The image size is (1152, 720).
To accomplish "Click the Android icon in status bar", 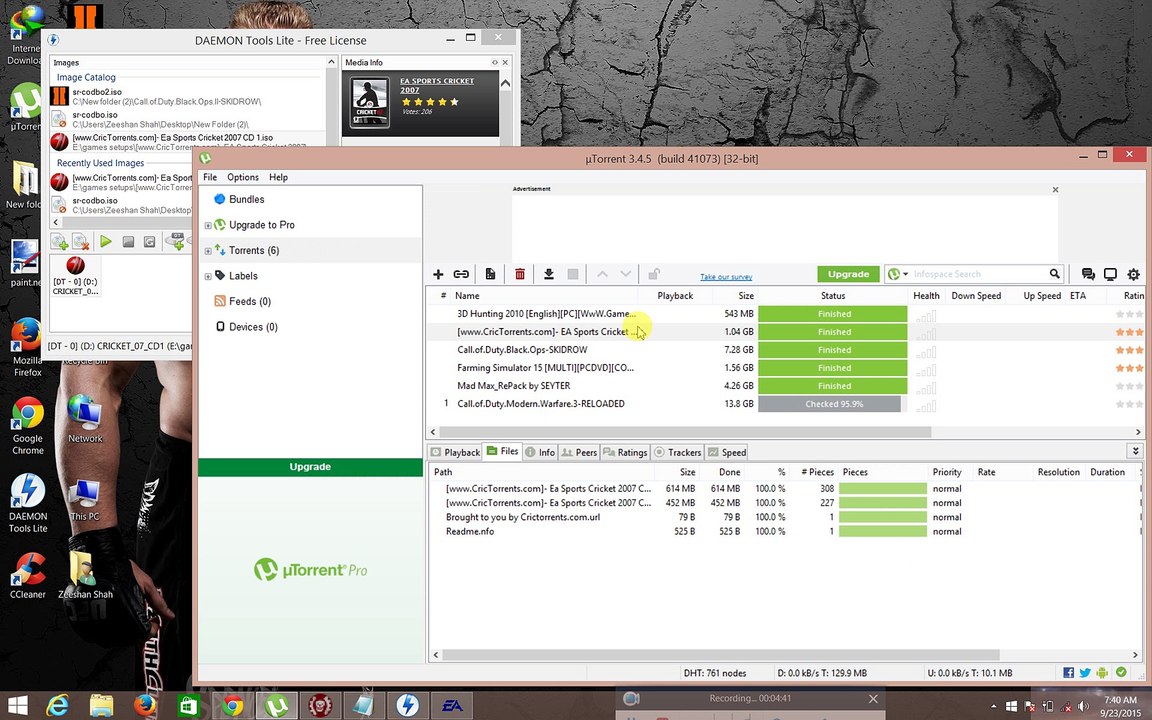I will (1102, 672).
